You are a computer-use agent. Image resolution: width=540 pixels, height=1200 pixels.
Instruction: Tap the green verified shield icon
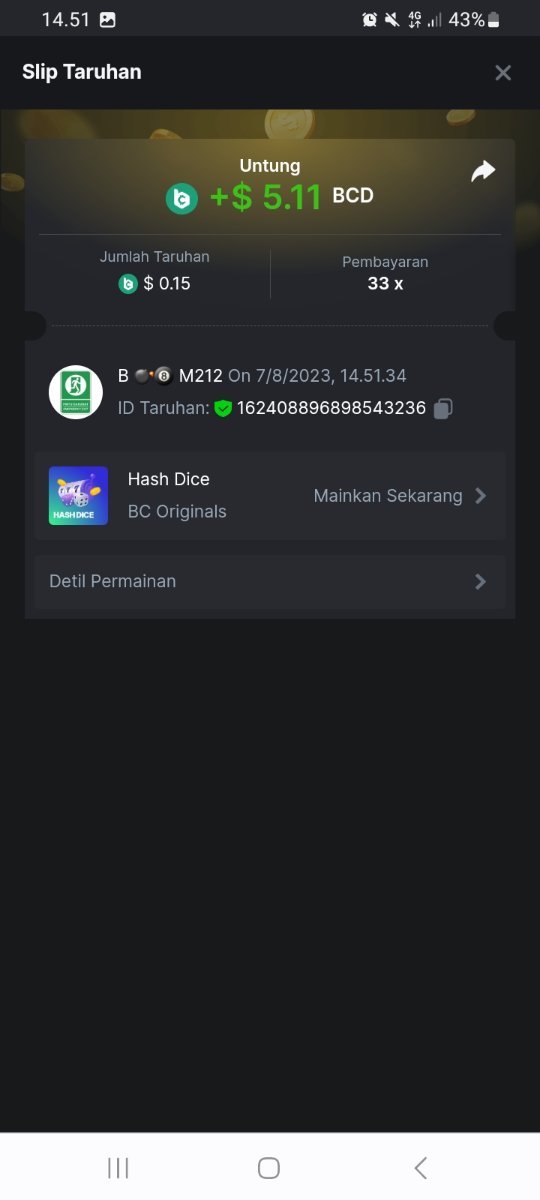(x=223, y=408)
